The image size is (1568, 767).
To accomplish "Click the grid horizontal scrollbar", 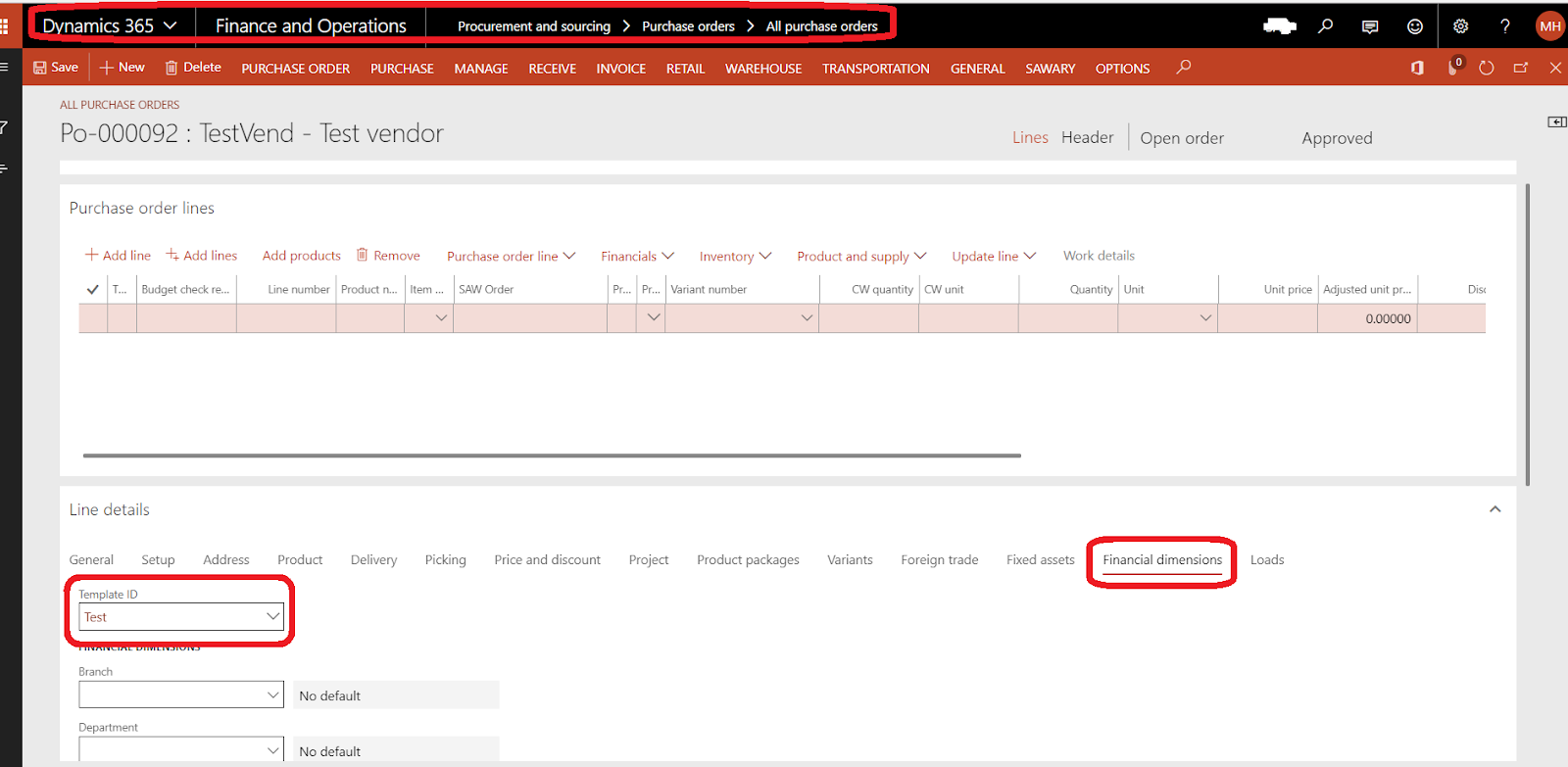I will coord(552,455).
